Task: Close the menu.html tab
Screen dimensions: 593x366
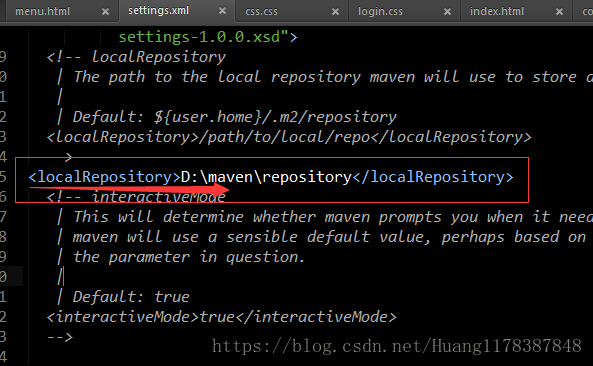Action: pos(106,12)
